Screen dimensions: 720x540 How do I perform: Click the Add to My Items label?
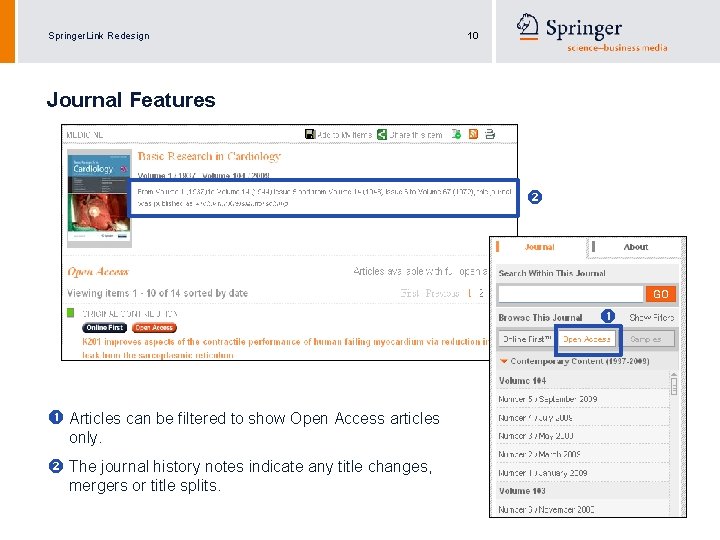click(344, 135)
